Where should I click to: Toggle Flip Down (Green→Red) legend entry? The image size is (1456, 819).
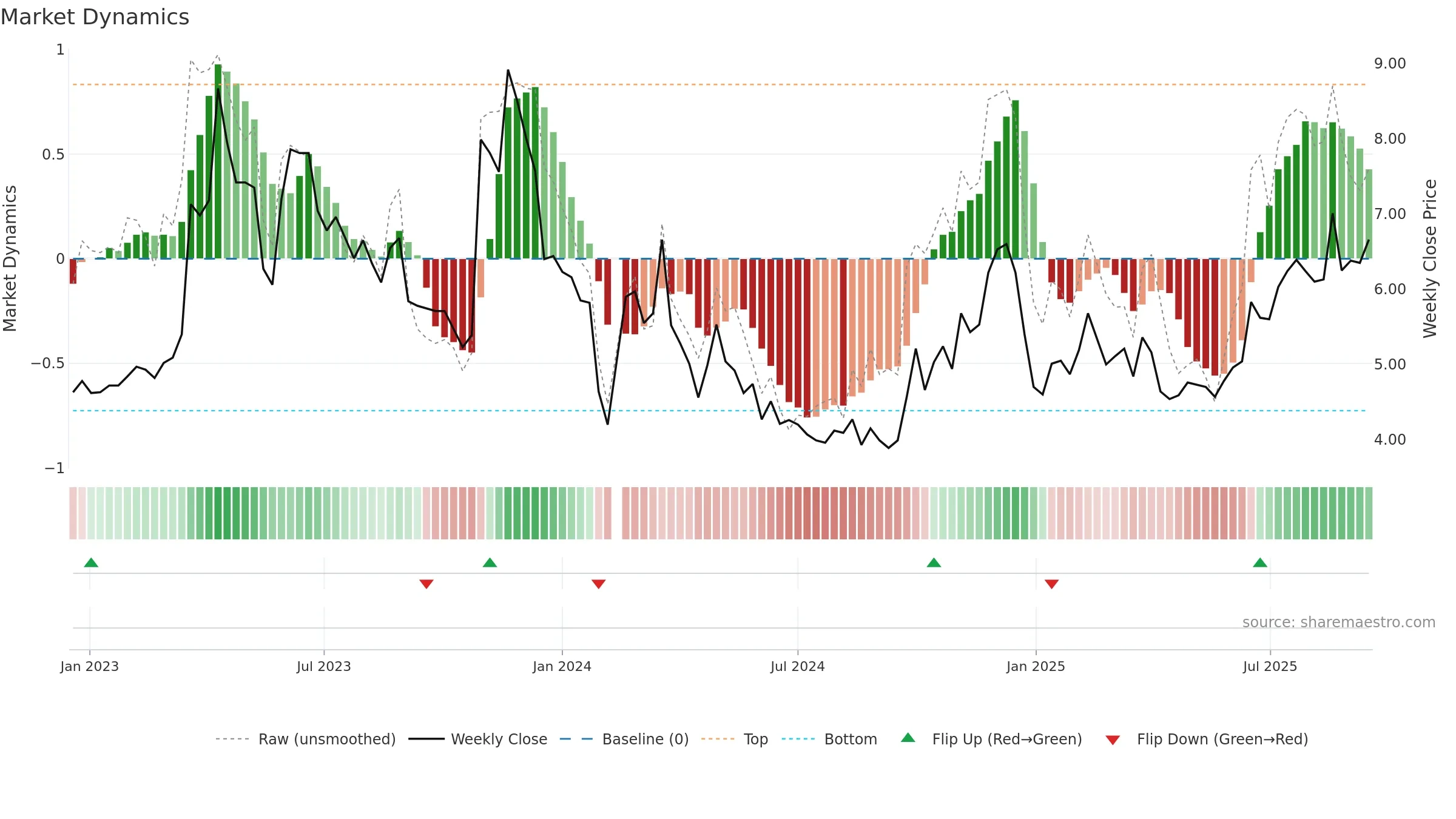(1207, 739)
